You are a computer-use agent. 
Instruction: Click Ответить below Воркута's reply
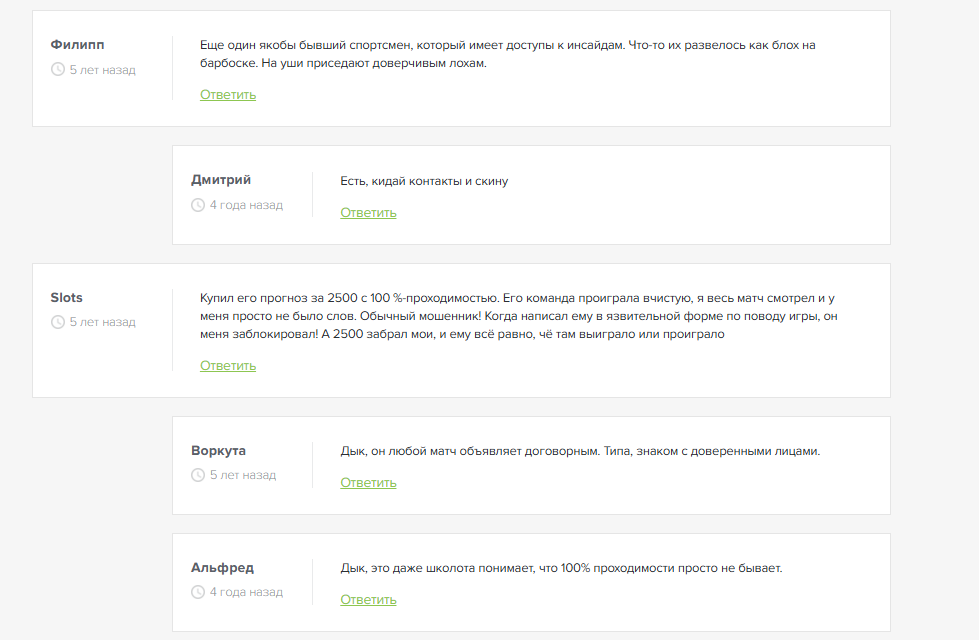(x=368, y=482)
